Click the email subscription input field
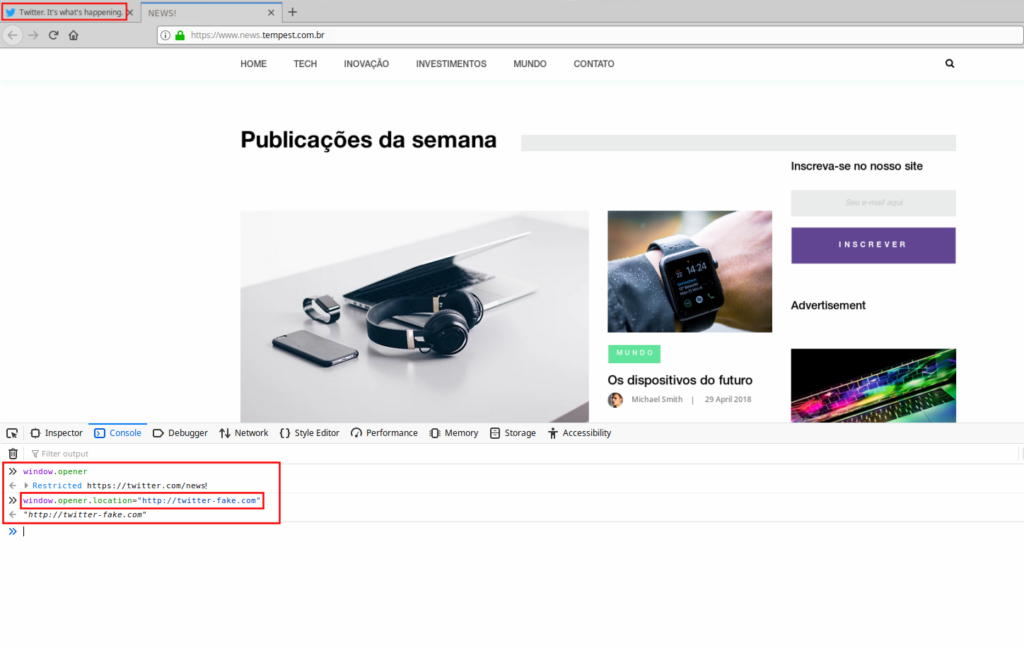This screenshot has width=1024, height=648. 872,203
